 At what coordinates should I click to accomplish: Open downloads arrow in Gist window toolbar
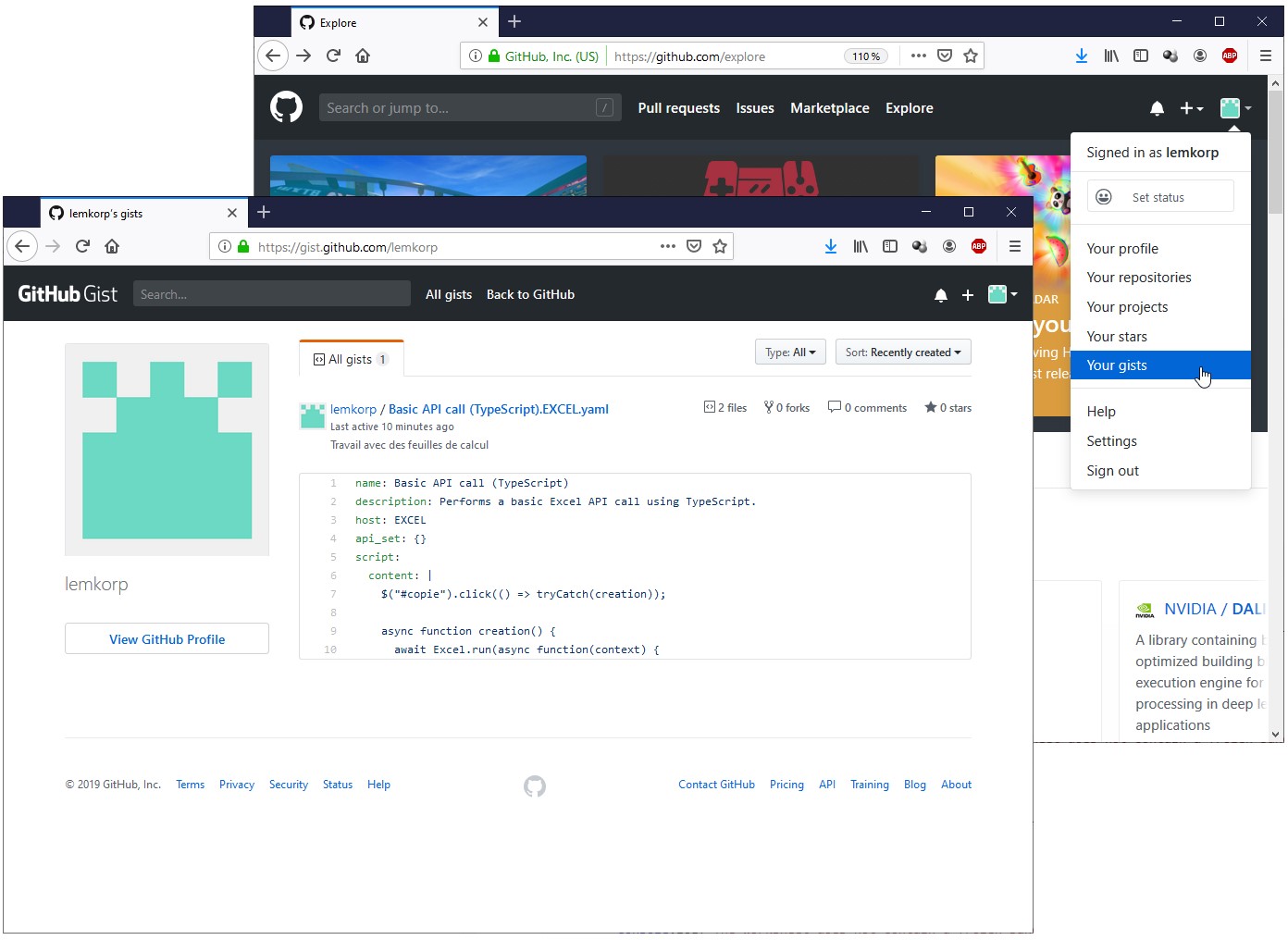point(830,246)
